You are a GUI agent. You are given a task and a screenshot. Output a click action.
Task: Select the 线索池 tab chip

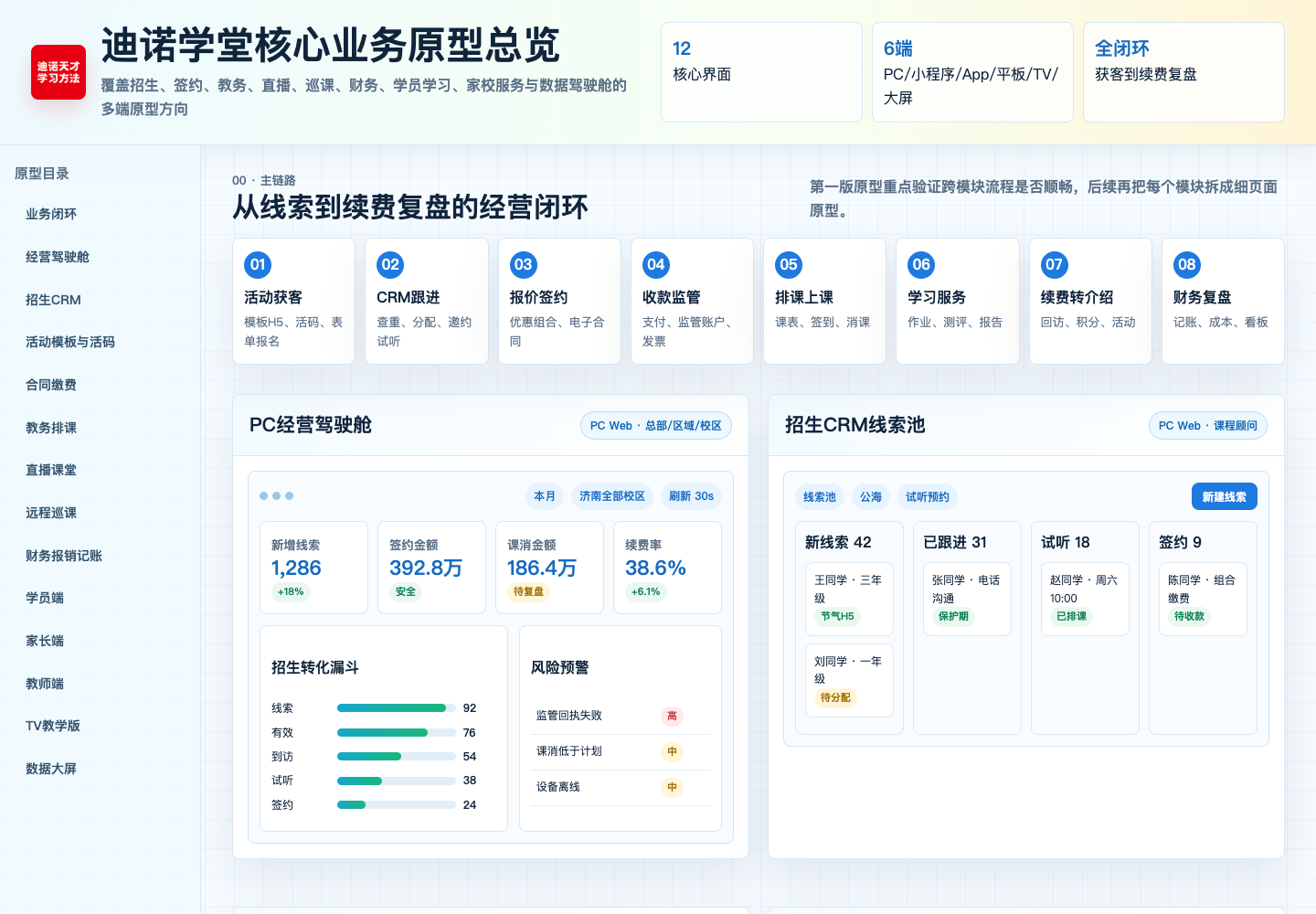(820, 497)
